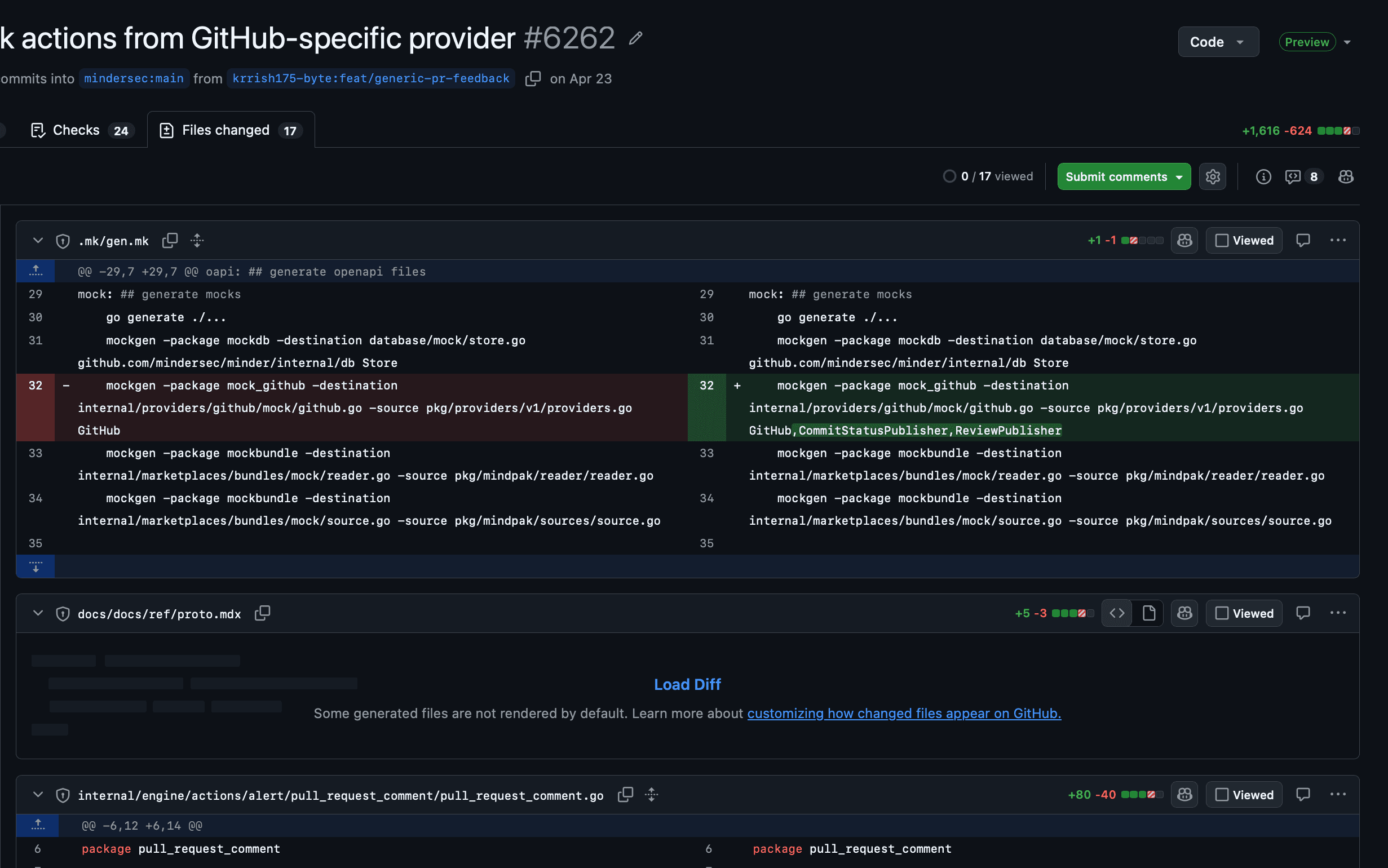The height and width of the screenshot is (868, 1388).
Task: Click the shield icon beside proto.mdx
Action: pyautogui.click(x=63, y=614)
